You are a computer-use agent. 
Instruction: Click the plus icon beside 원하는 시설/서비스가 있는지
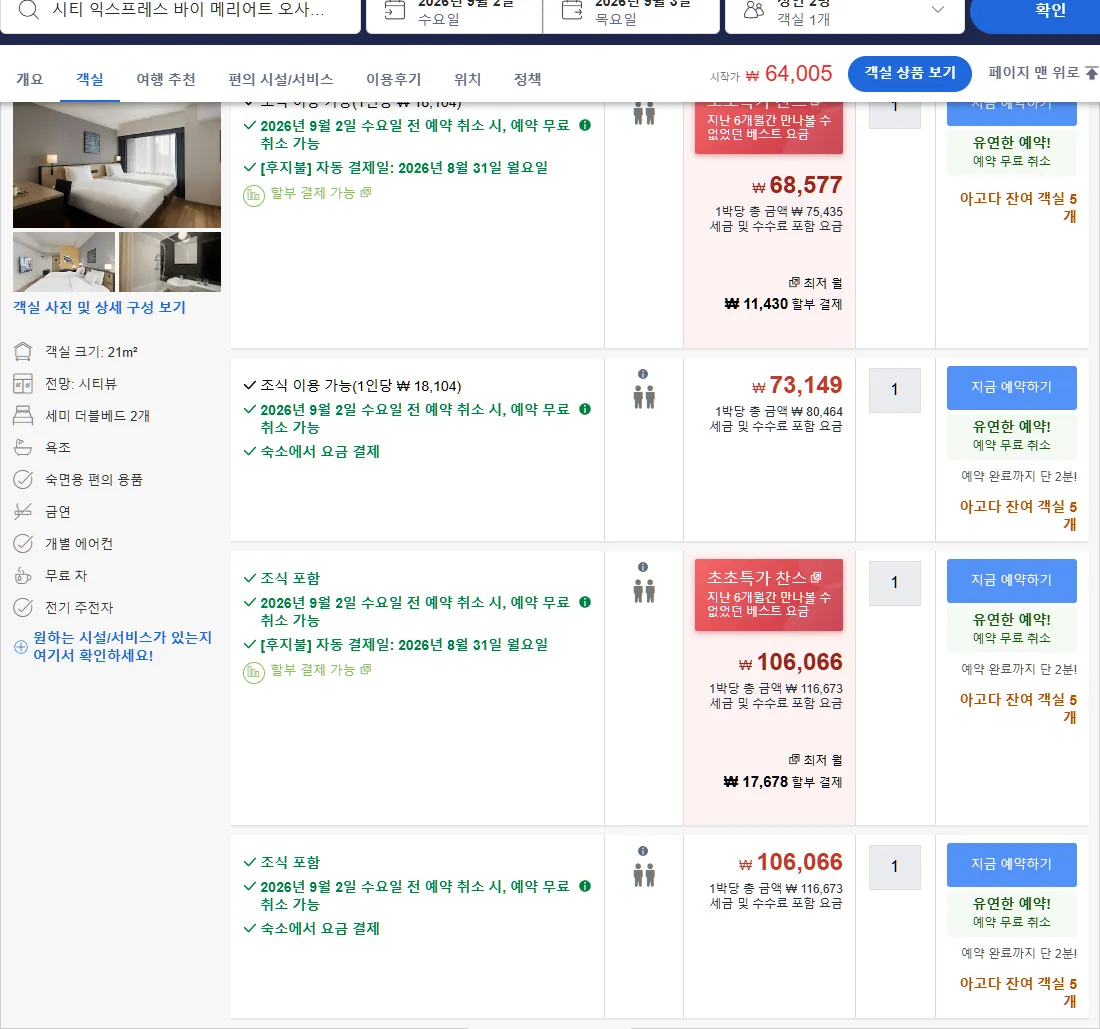[x=21, y=647]
